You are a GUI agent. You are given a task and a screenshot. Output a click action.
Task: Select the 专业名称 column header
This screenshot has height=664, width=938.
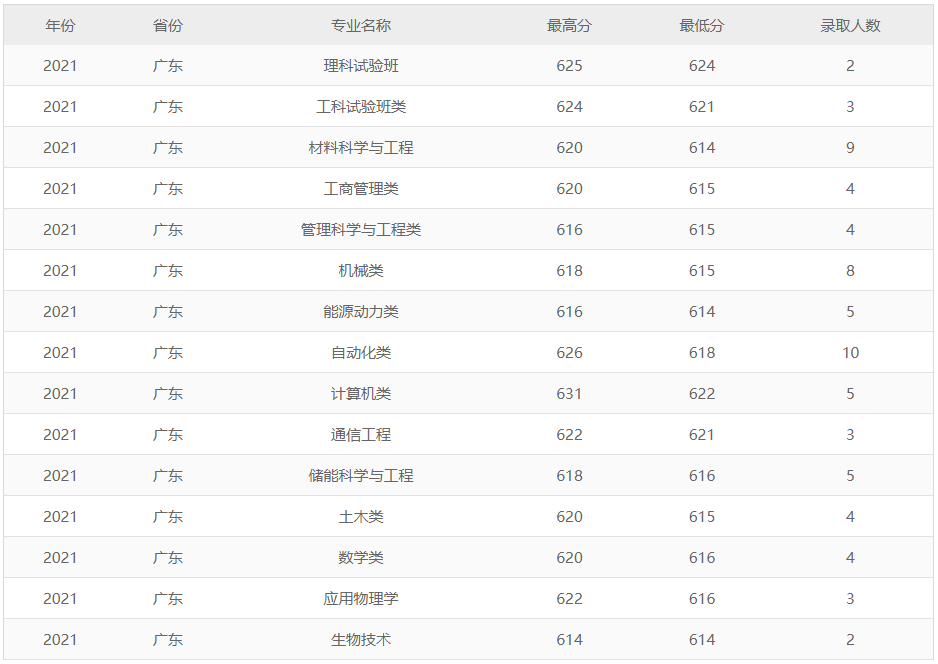click(361, 25)
